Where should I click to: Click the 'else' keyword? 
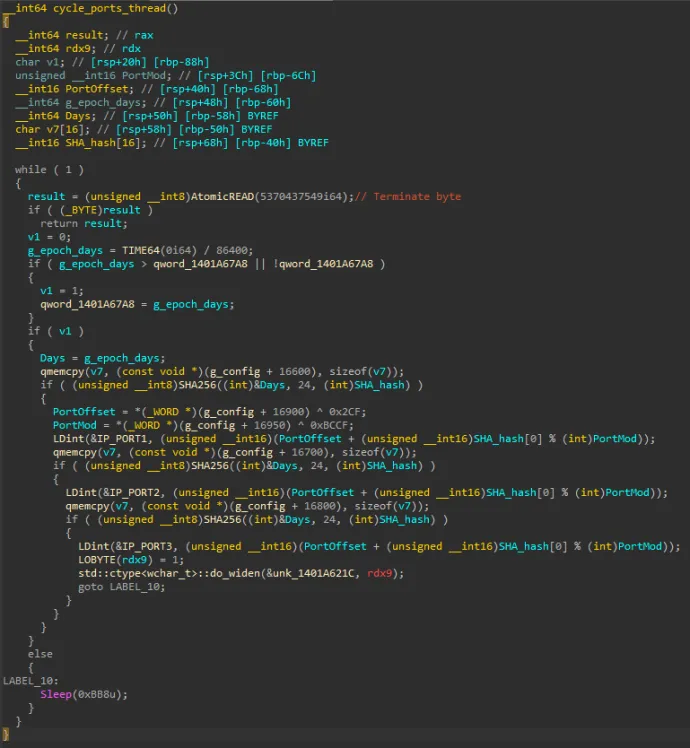(x=40, y=654)
